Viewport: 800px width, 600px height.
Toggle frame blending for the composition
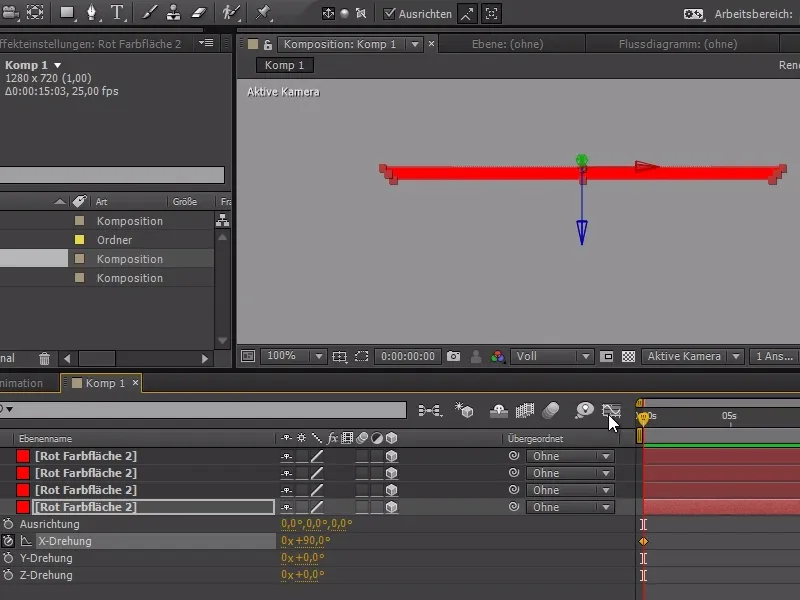(x=524, y=410)
